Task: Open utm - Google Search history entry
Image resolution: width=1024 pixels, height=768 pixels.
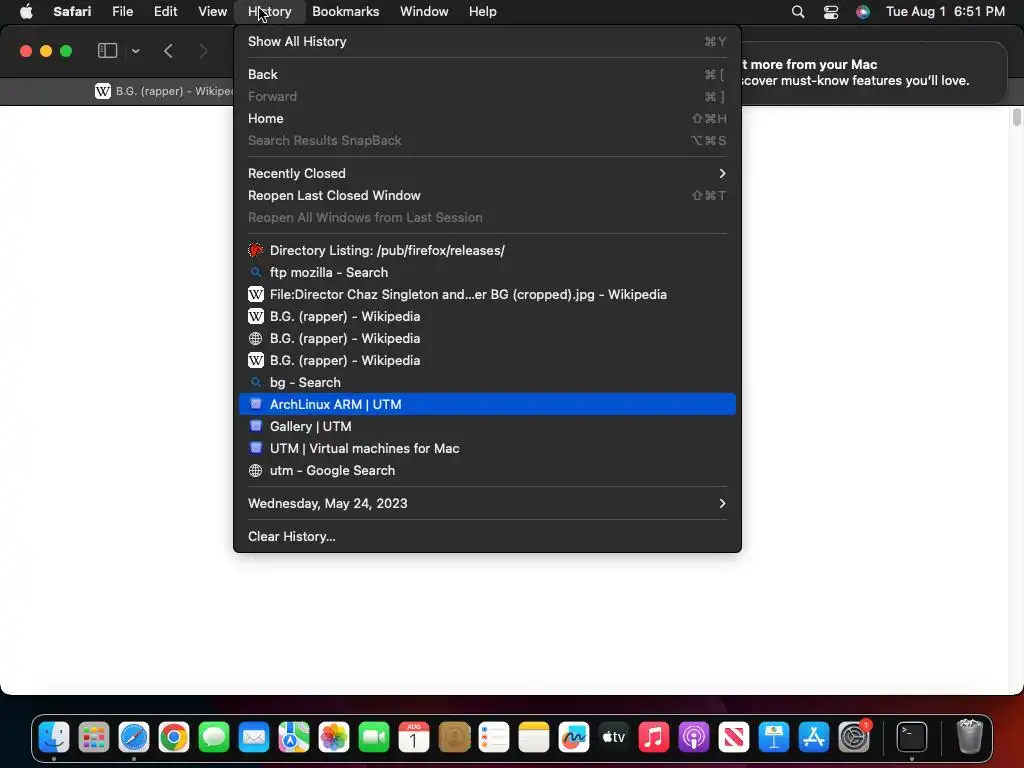Action: click(487, 471)
